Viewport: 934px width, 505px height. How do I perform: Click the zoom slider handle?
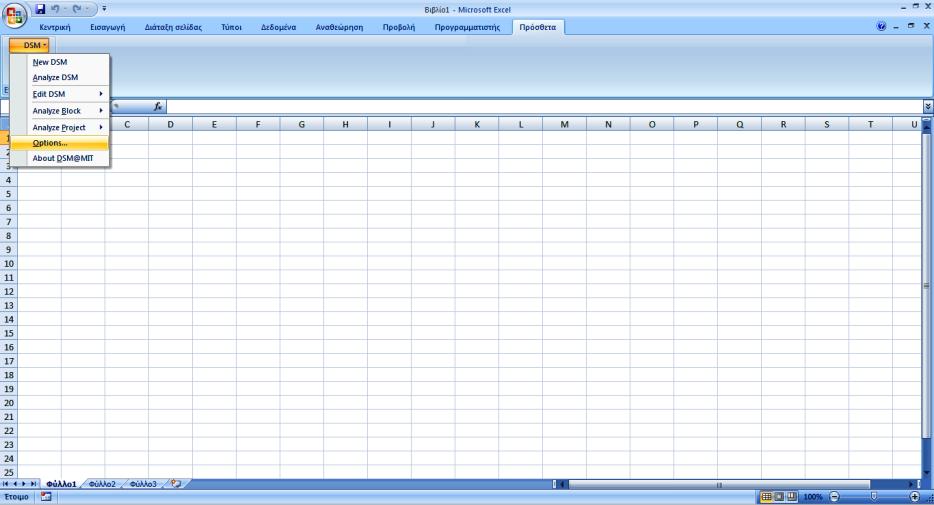tap(874, 496)
